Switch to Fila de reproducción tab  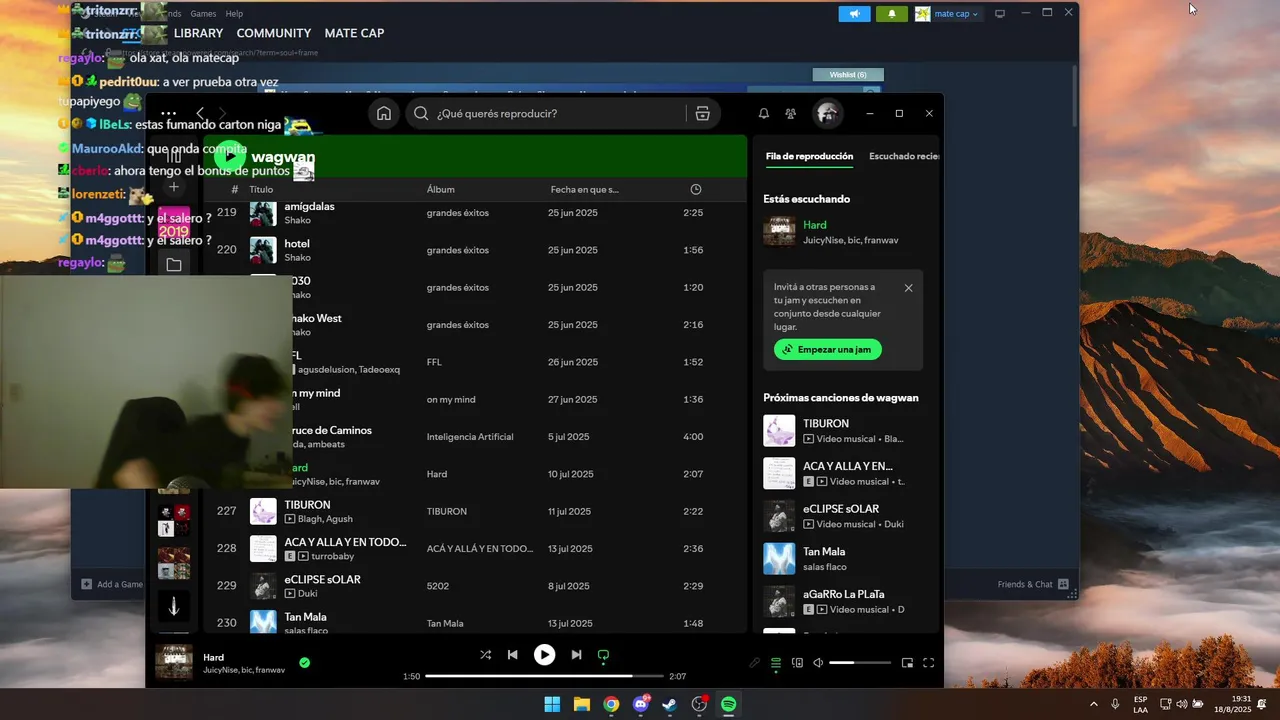809,156
